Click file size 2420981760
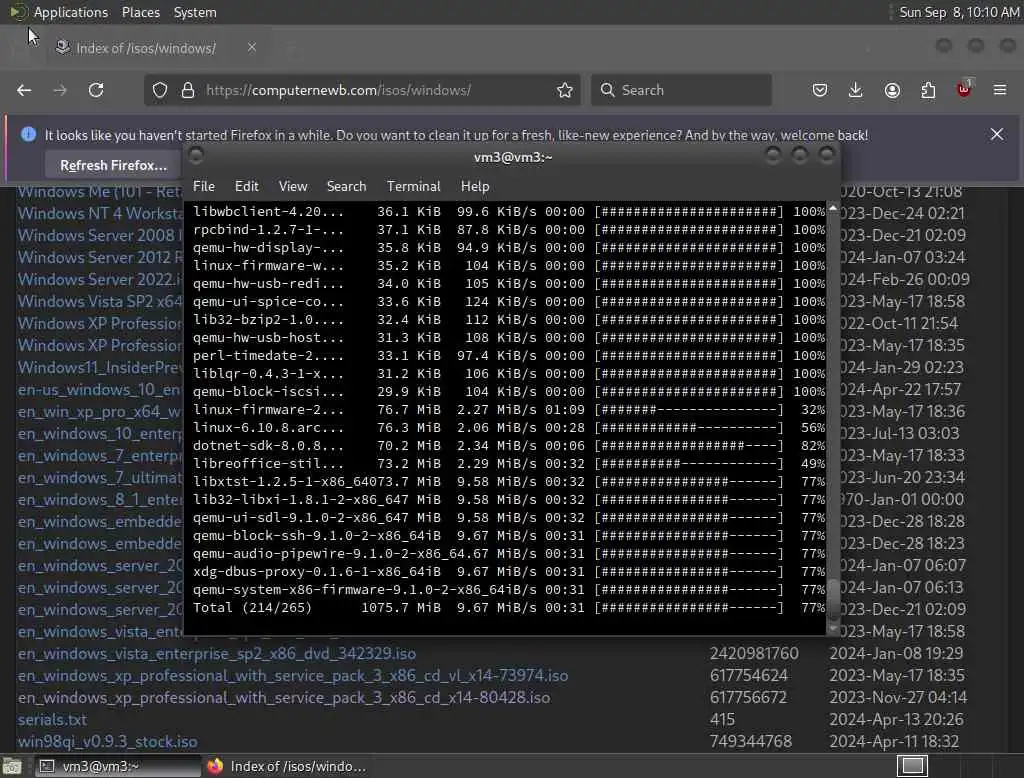The height and width of the screenshot is (778, 1024). (754, 653)
